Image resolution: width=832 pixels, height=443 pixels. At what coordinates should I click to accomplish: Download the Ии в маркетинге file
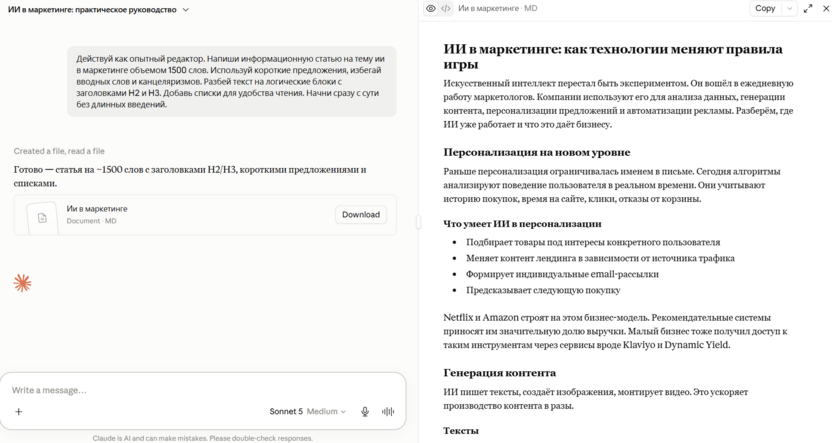click(361, 214)
